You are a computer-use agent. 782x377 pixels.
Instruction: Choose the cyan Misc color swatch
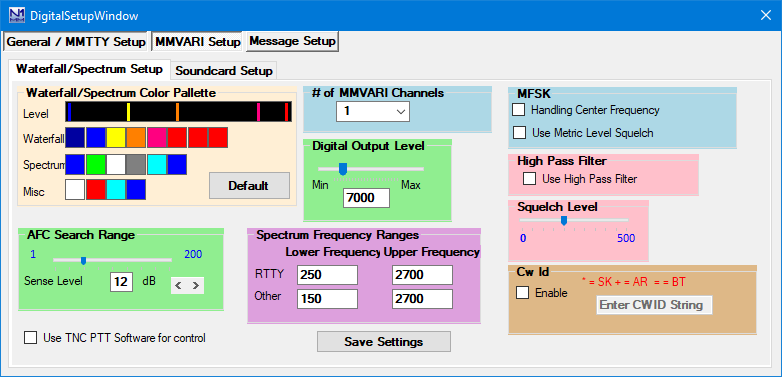[x=116, y=189]
